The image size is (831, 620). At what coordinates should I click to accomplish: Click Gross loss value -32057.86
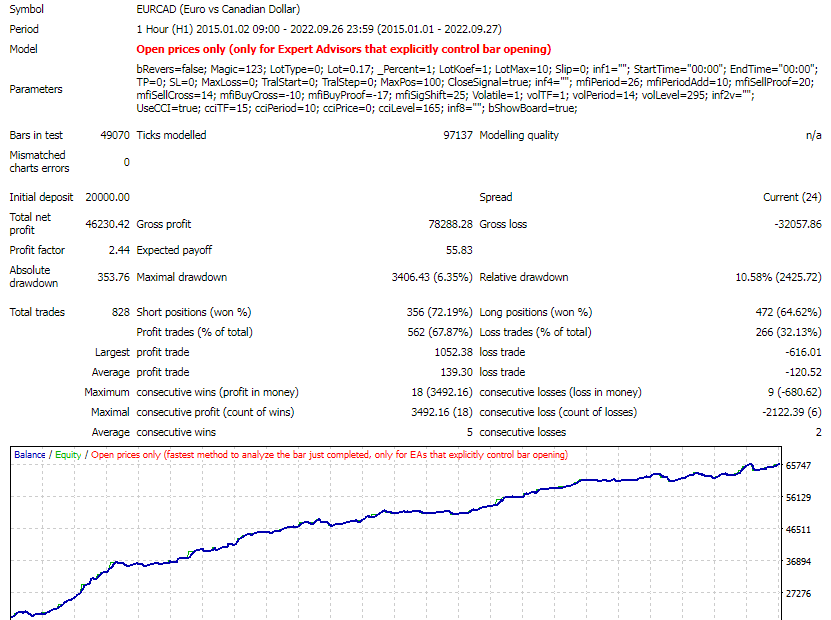pos(798,224)
